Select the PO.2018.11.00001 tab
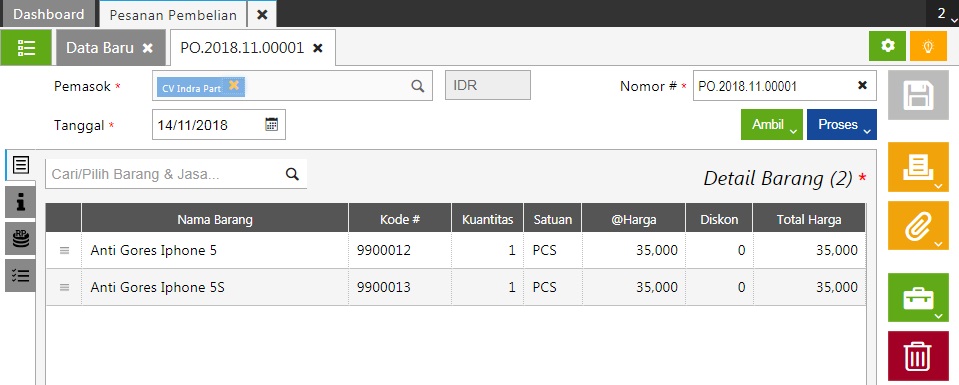 coord(252,48)
